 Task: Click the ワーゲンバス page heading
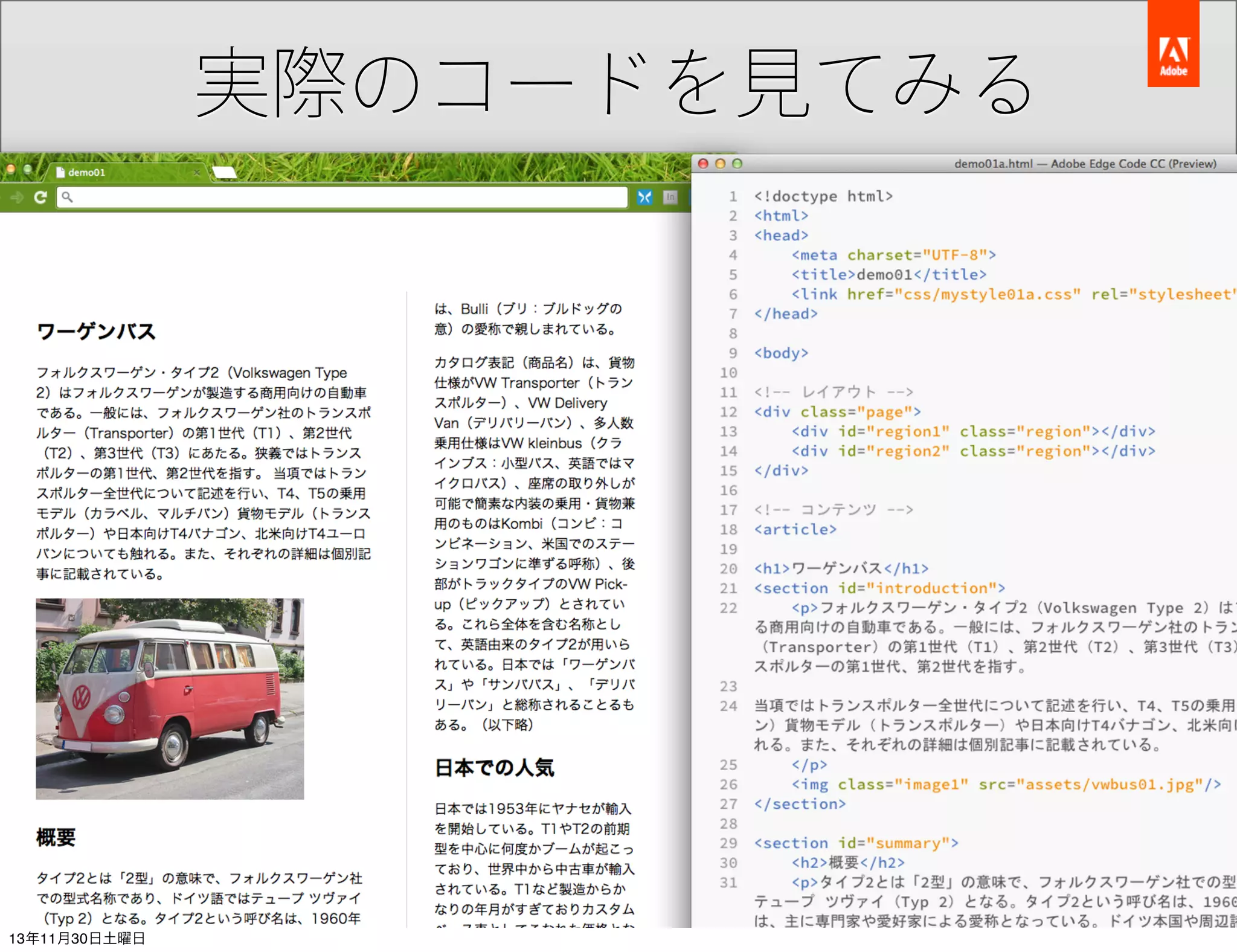click(97, 332)
